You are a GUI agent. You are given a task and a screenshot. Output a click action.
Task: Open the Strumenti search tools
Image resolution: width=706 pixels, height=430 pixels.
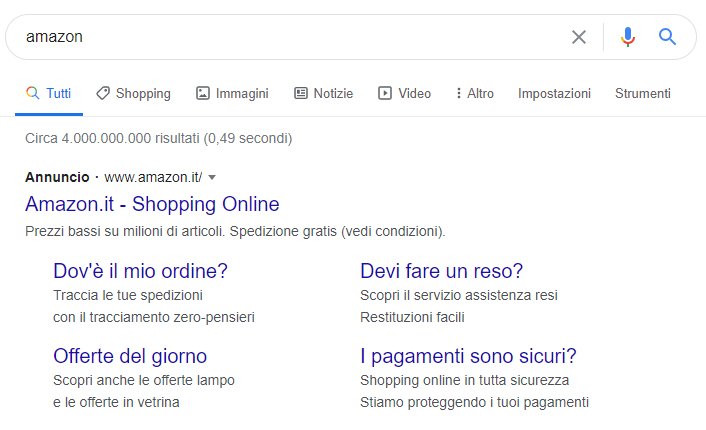(643, 93)
